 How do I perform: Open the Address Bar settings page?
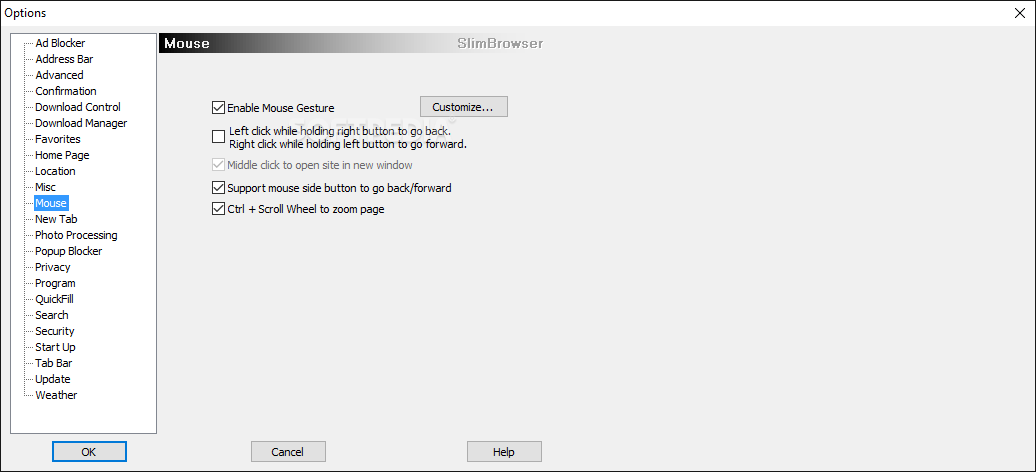(x=64, y=59)
